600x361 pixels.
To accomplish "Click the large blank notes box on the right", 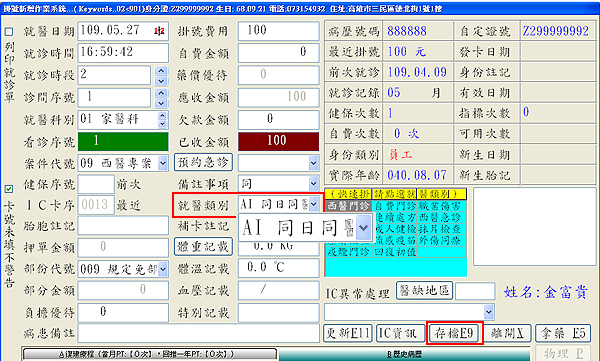I will 534,226.
